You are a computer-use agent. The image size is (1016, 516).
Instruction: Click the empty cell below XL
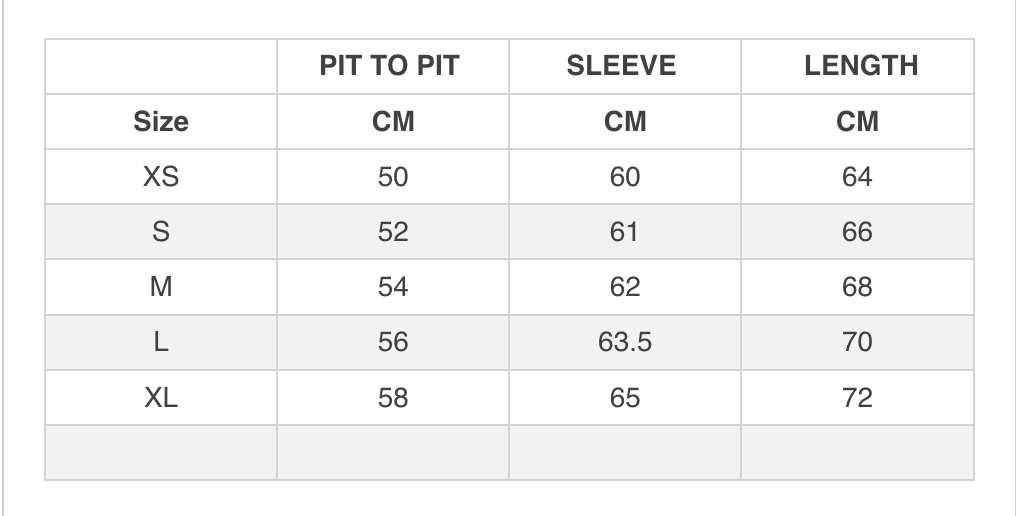point(161,452)
